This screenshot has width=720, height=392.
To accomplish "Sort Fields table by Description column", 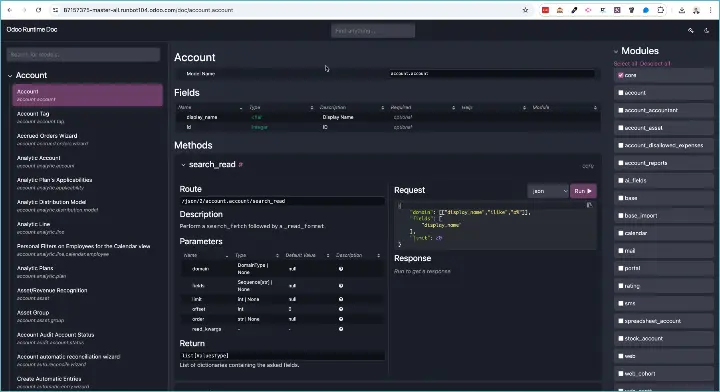I will pos(352,107).
